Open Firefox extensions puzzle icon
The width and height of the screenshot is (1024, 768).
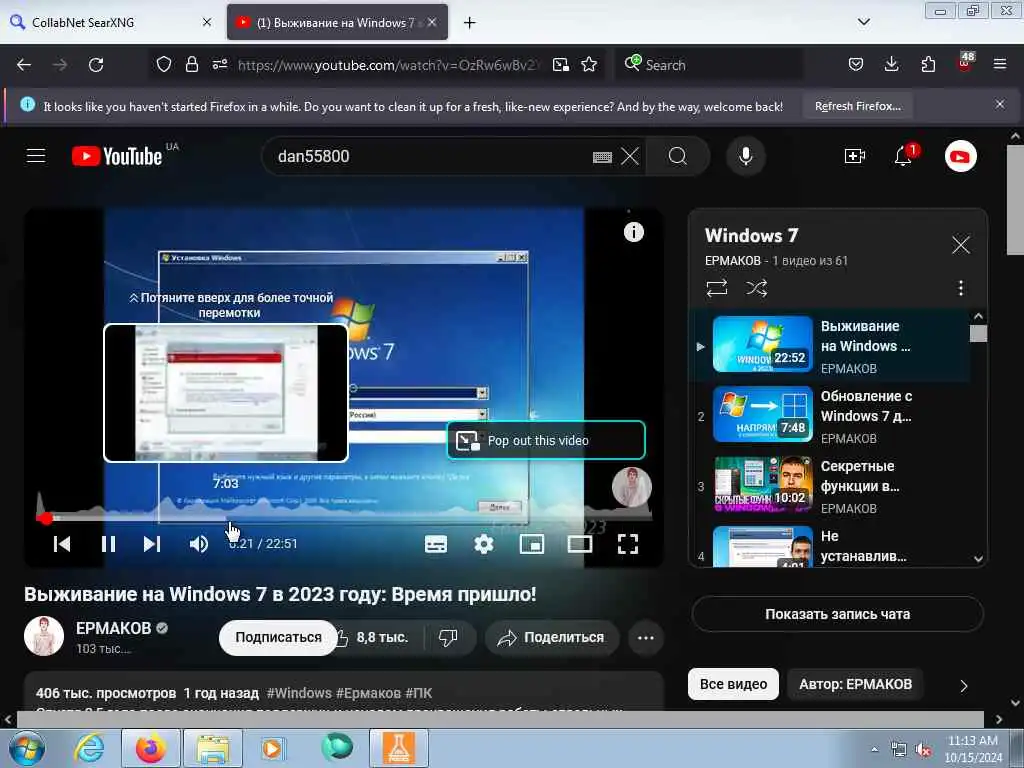click(x=928, y=64)
